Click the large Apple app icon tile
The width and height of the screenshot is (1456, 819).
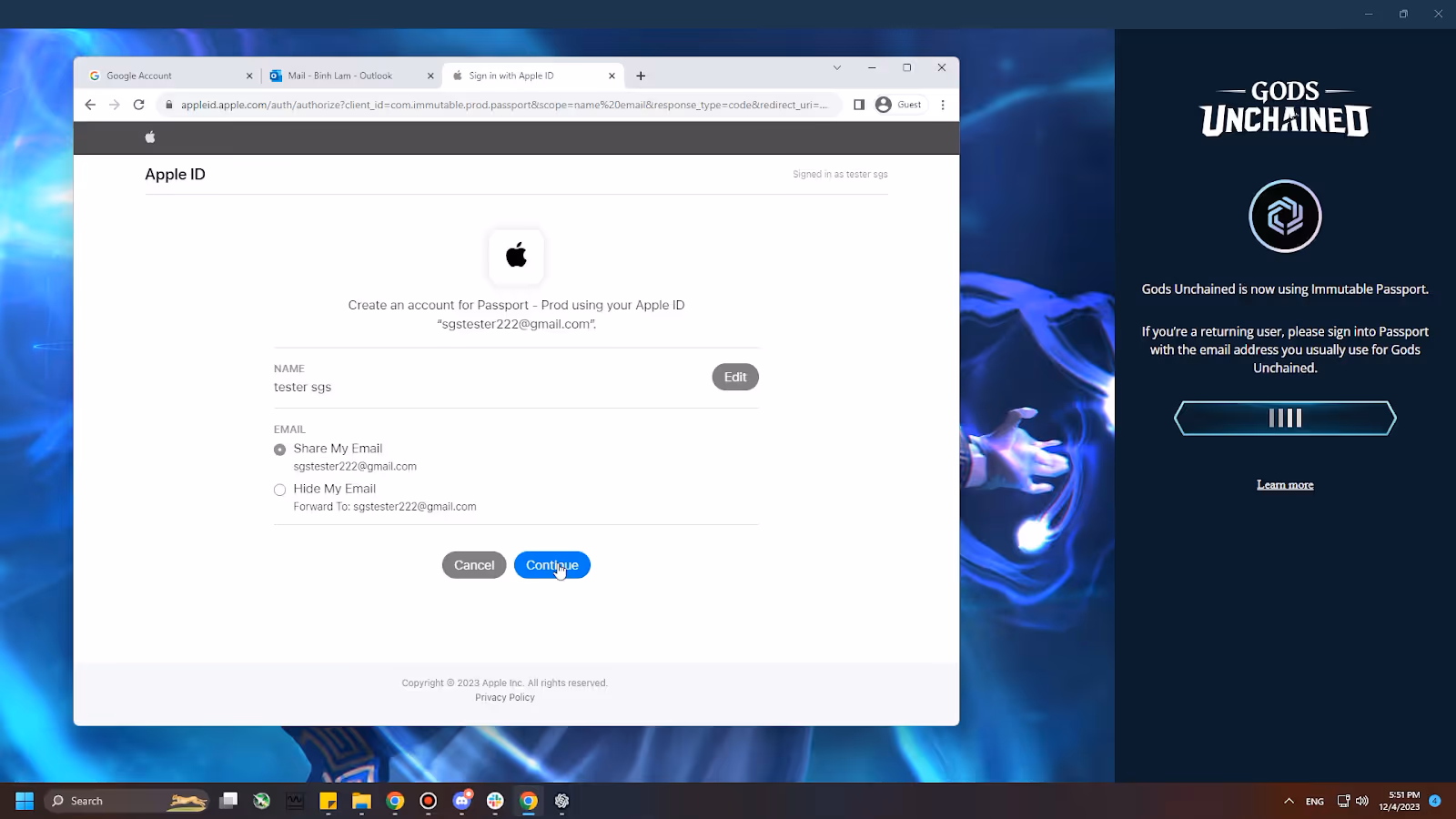516,256
